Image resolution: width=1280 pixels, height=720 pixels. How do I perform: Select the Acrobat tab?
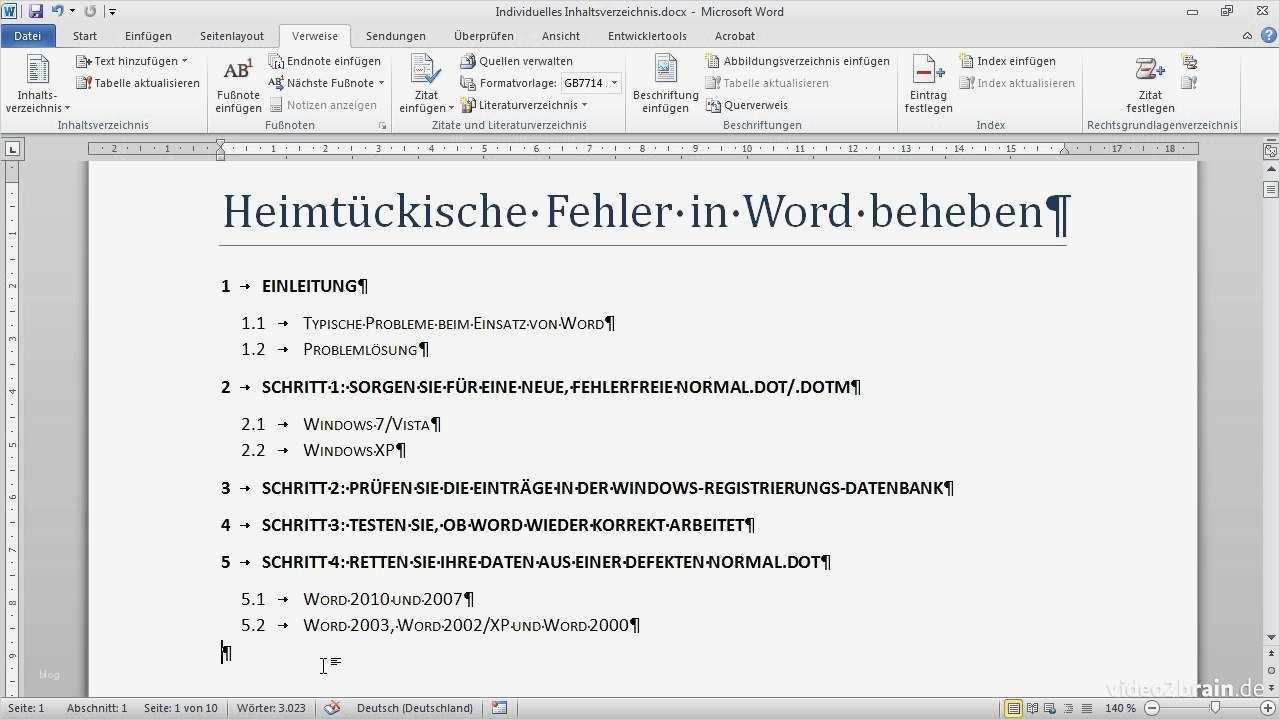735,36
